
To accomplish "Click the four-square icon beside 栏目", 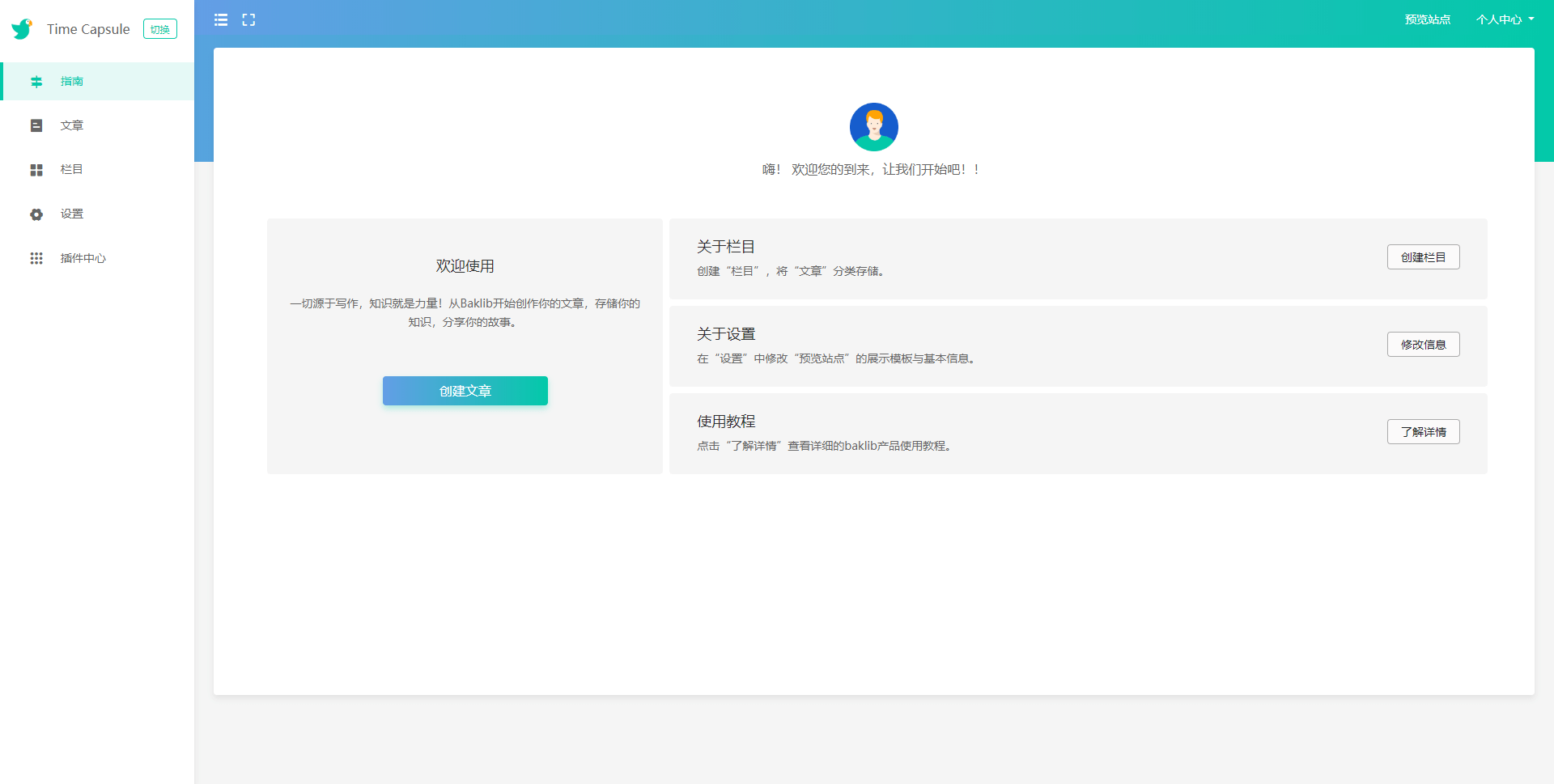I will pyautogui.click(x=36, y=170).
